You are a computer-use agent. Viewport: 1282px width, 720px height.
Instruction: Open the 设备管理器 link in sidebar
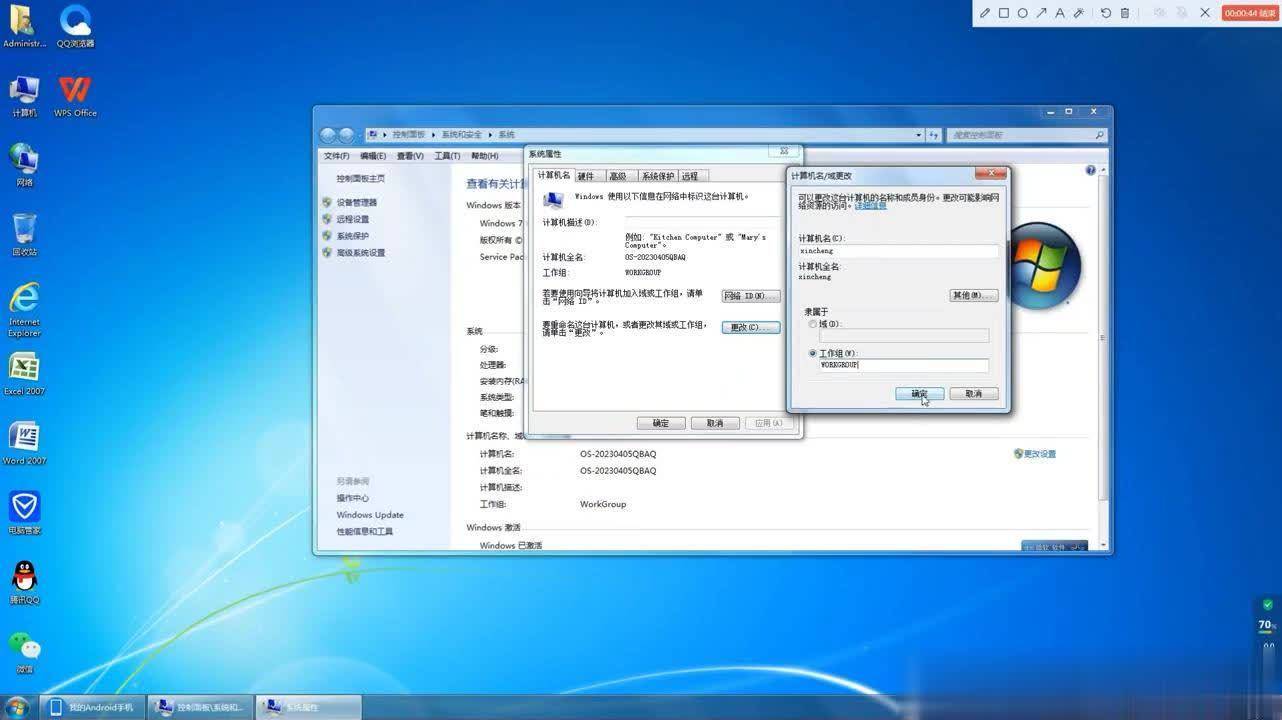pos(357,203)
